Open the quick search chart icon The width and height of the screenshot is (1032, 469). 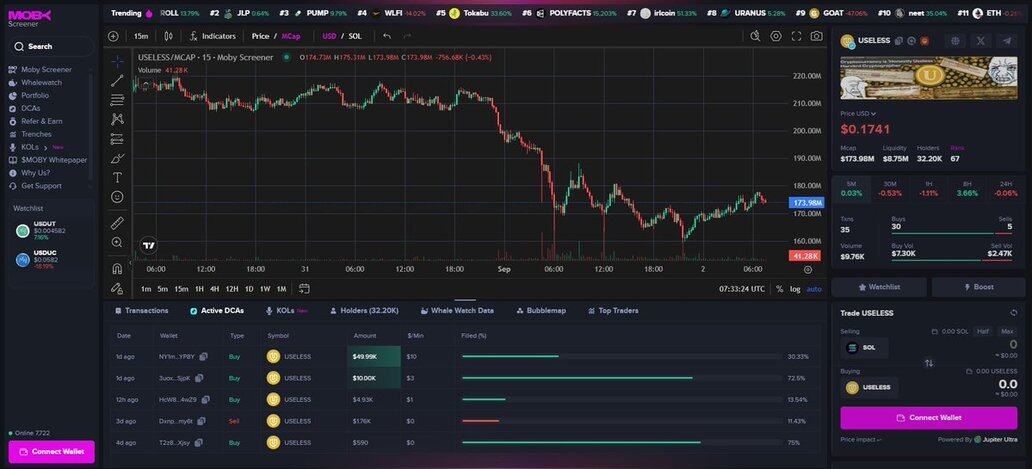[x=756, y=36]
